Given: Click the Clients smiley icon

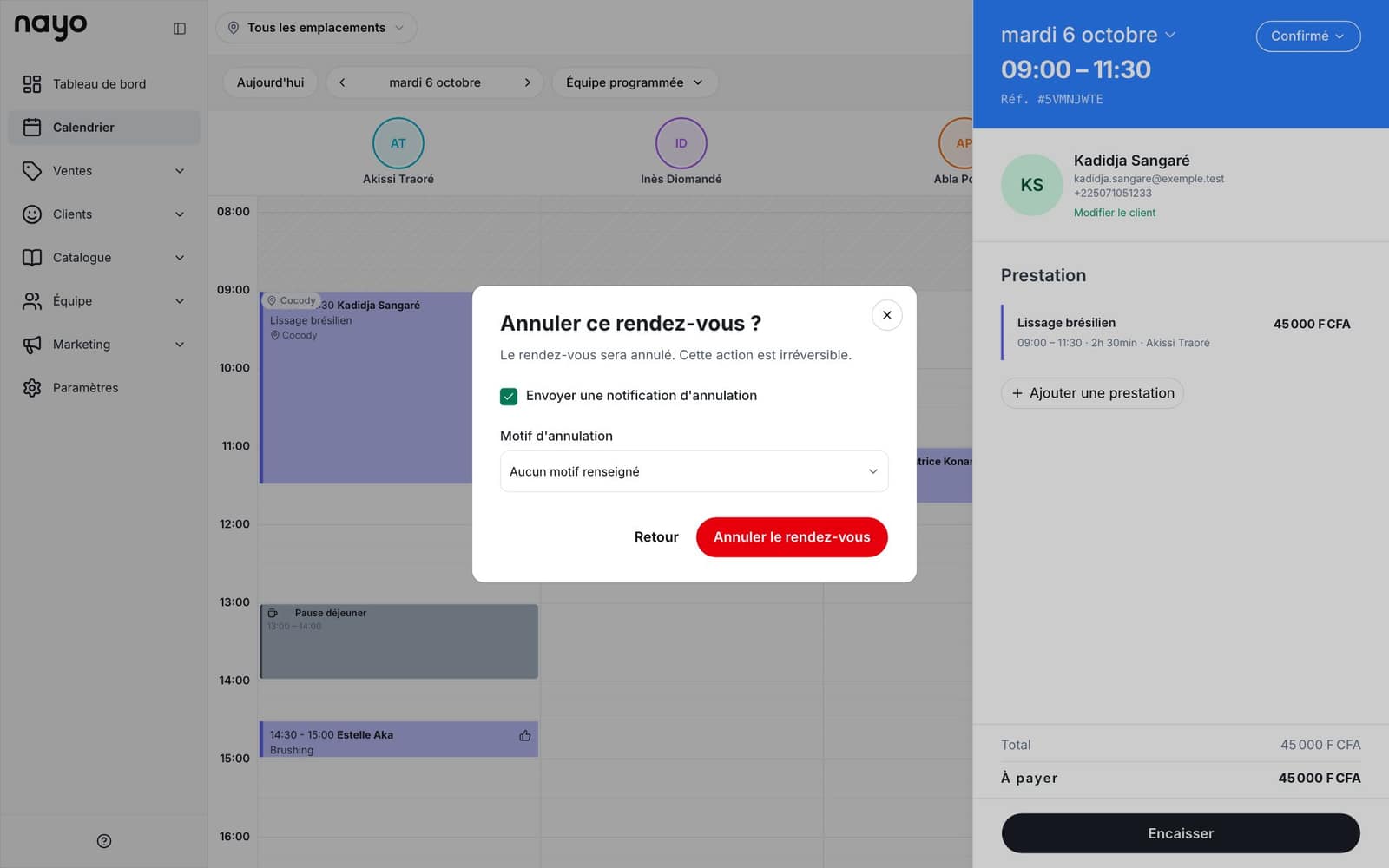Looking at the screenshot, I should pyautogui.click(x=32, y=214).
